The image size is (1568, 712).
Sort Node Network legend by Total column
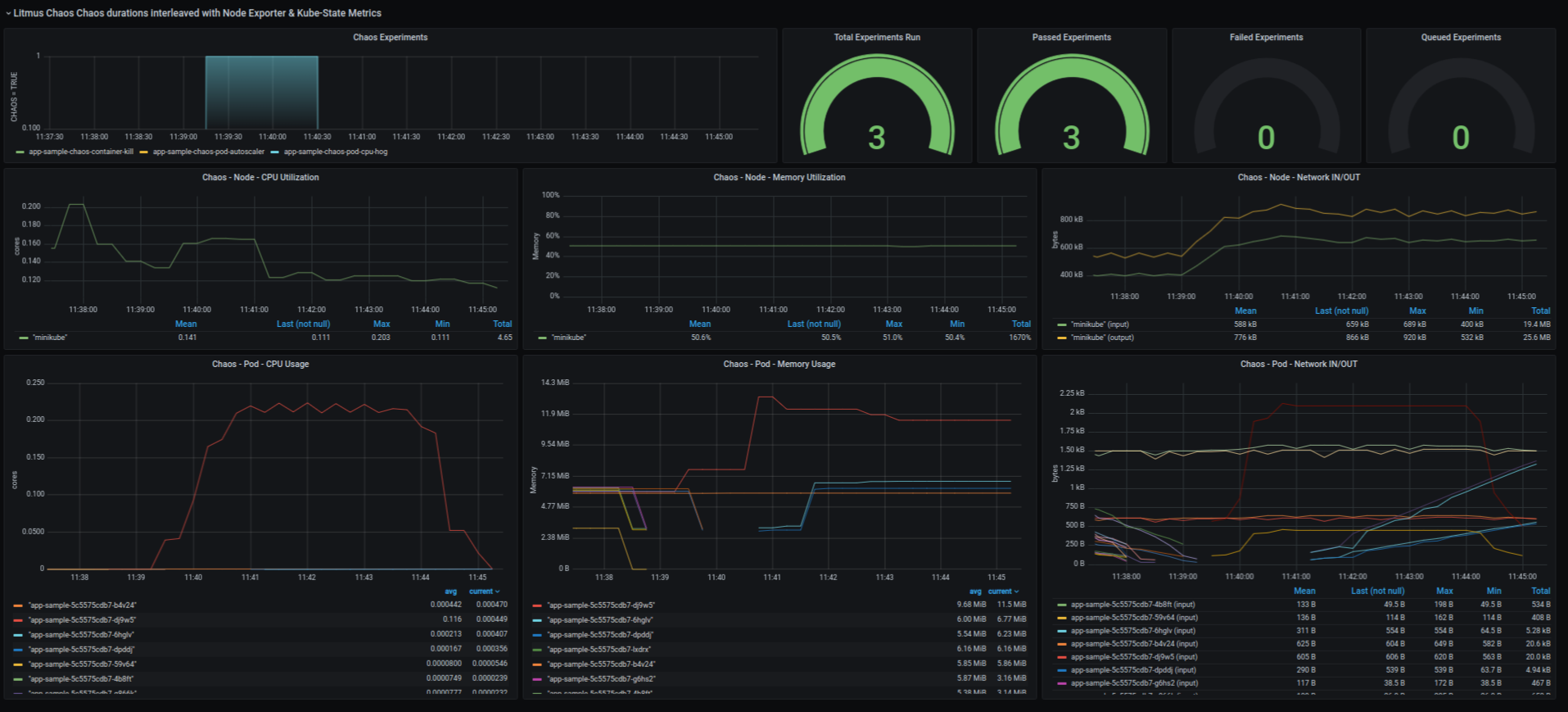tap(1541, 311)
